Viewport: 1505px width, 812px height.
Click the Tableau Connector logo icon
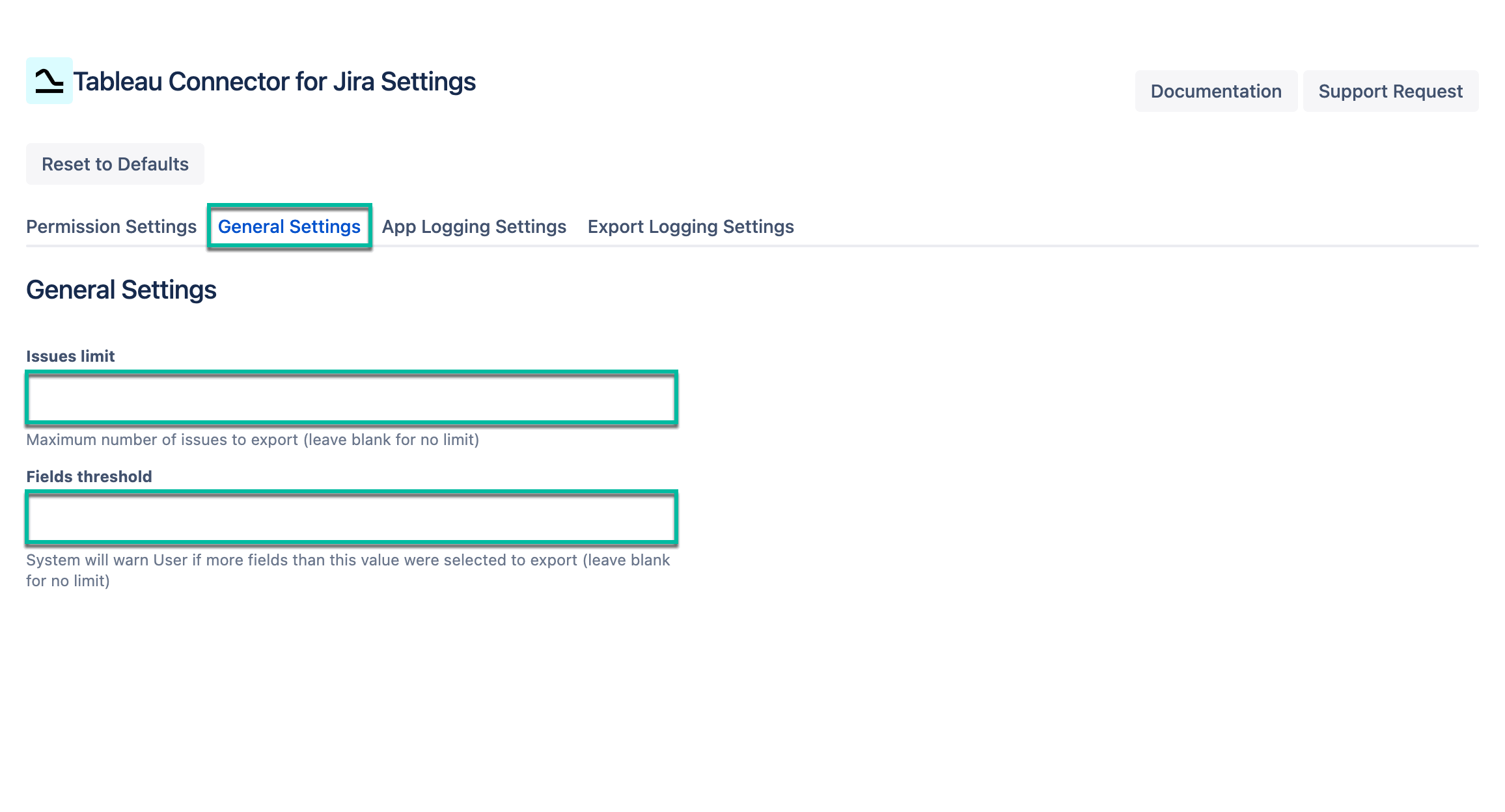pyautogui.click(x=51, y=82)
